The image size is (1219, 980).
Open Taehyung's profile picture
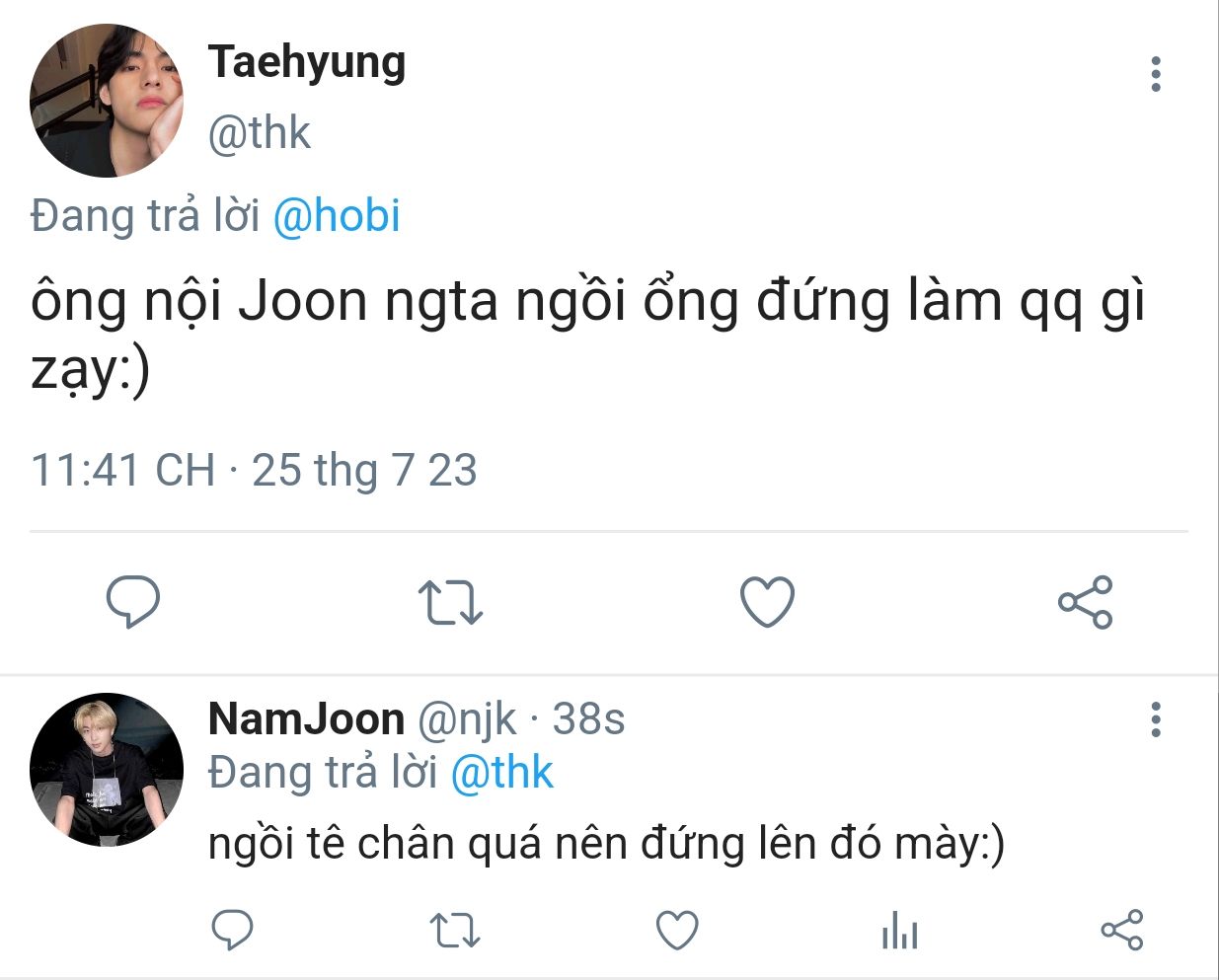point(107,101)
